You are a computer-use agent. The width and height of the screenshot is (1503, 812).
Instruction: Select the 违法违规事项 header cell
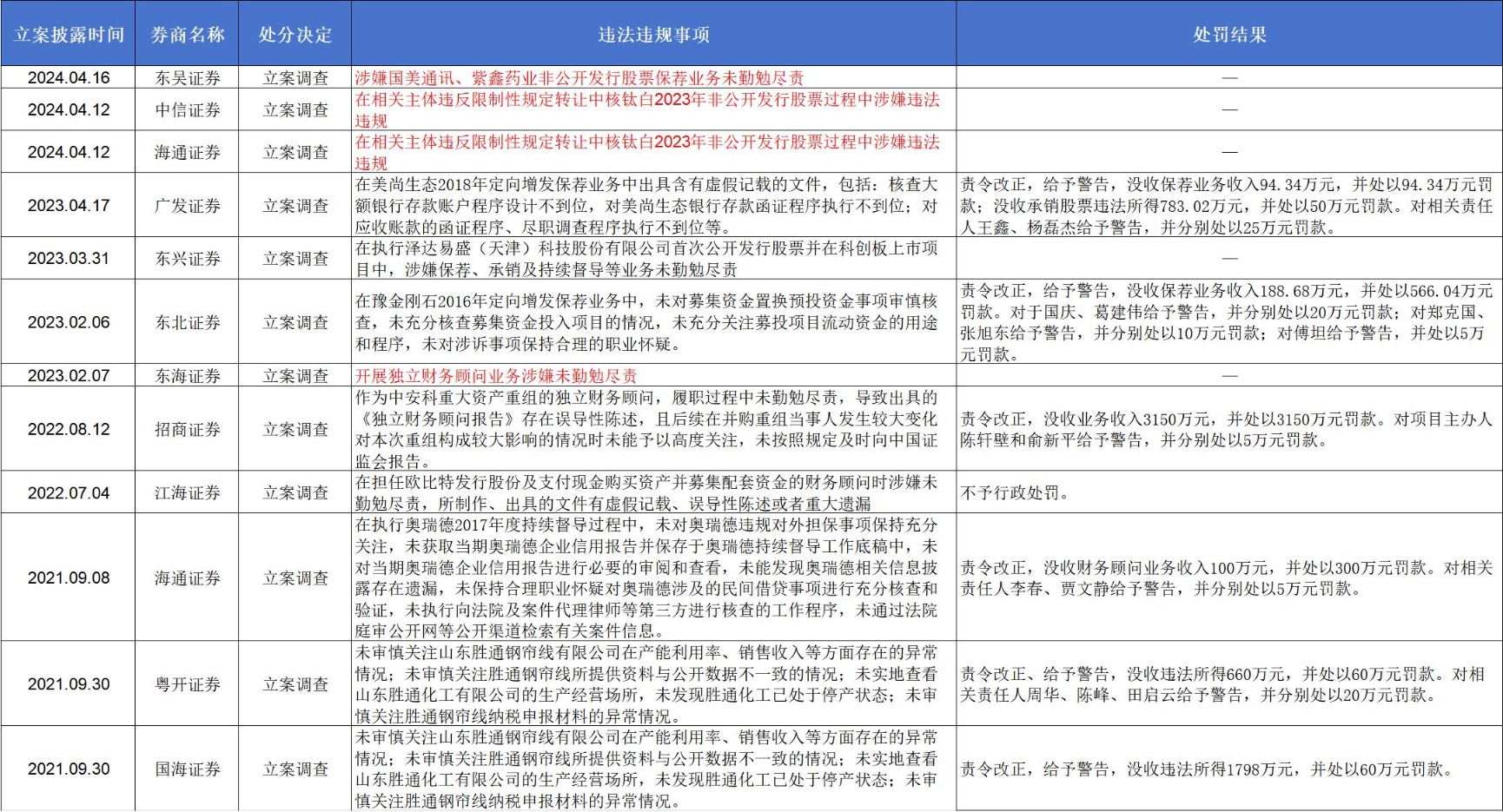653,34
